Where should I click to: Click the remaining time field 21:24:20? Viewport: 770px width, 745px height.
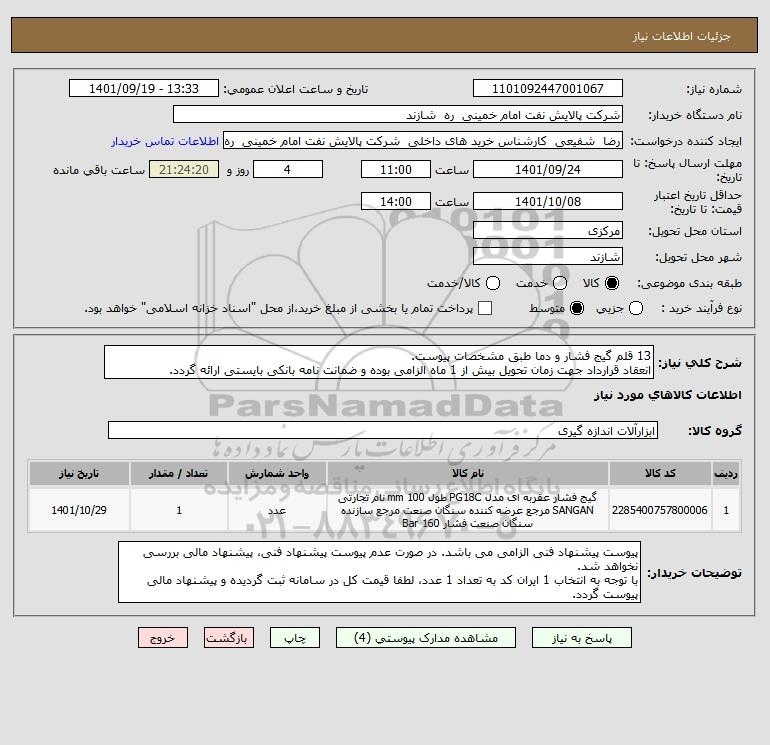184,169
